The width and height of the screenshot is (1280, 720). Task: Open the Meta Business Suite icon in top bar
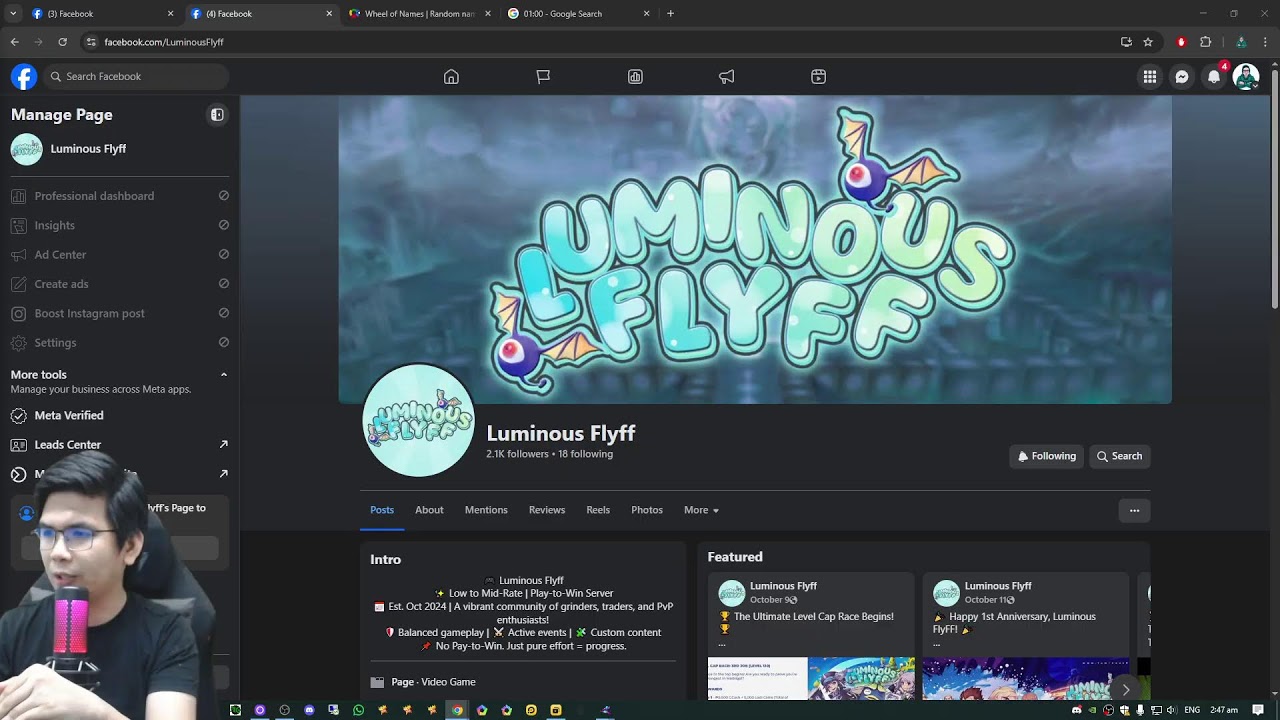(x=818, y=77)
